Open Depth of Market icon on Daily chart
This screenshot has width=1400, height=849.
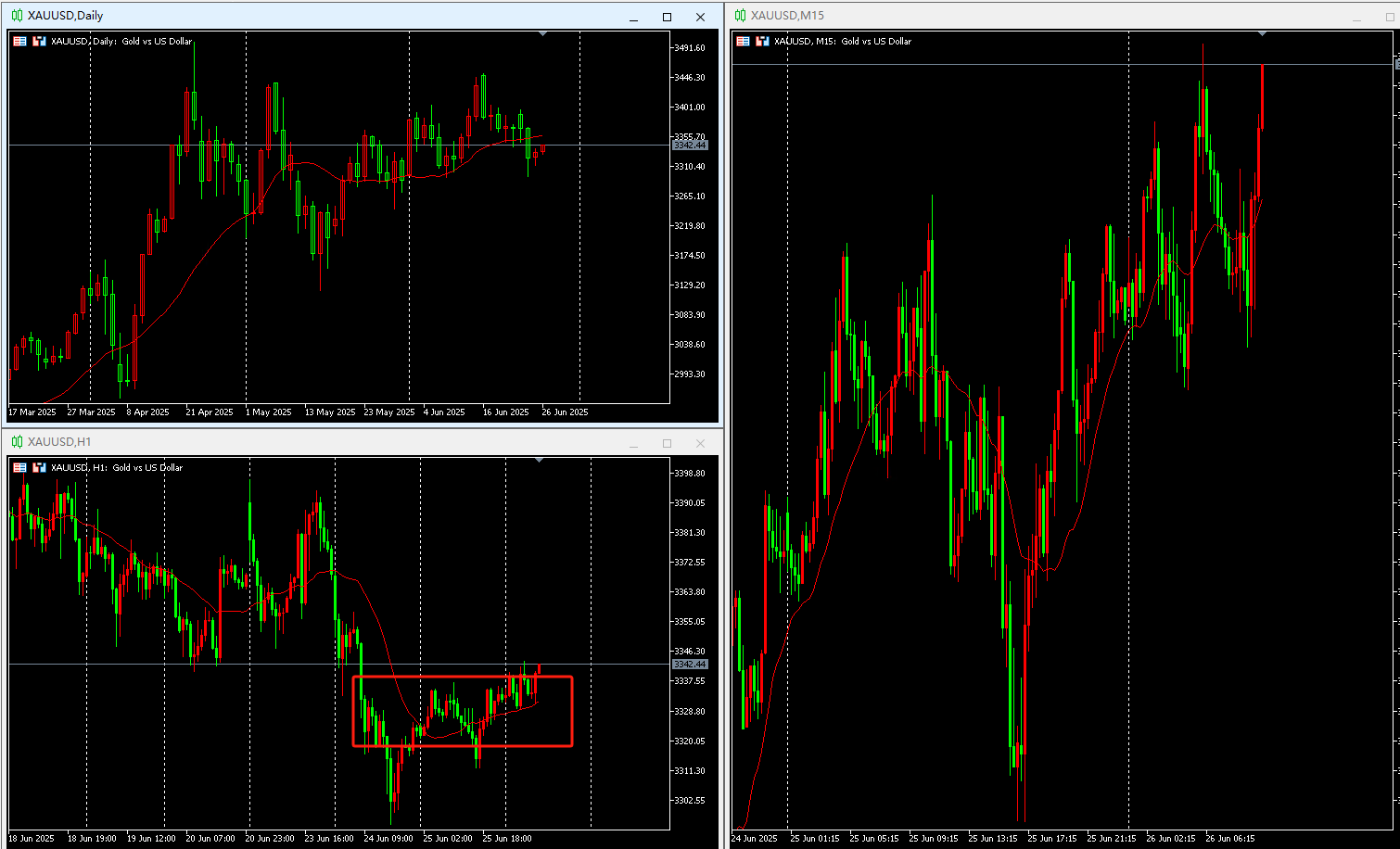[x=39, y=41]
